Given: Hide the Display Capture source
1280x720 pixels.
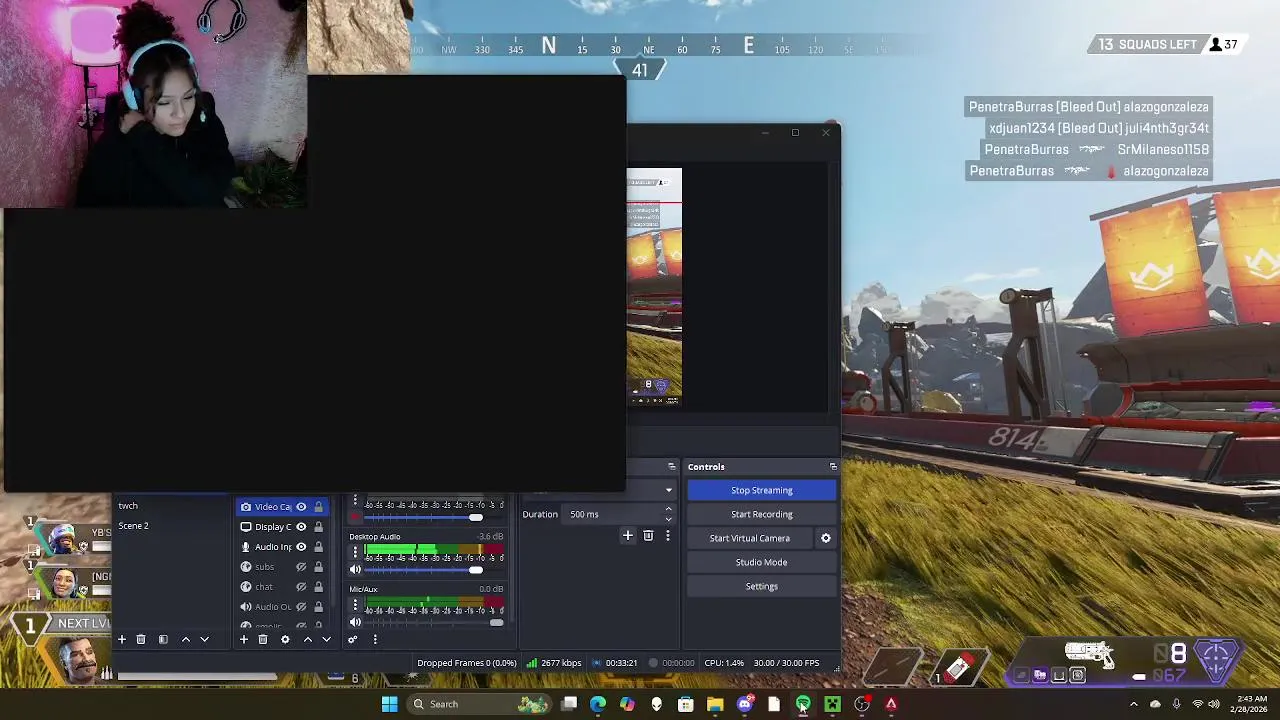Looking at the screenshot, I should click(x=301, y=527).
